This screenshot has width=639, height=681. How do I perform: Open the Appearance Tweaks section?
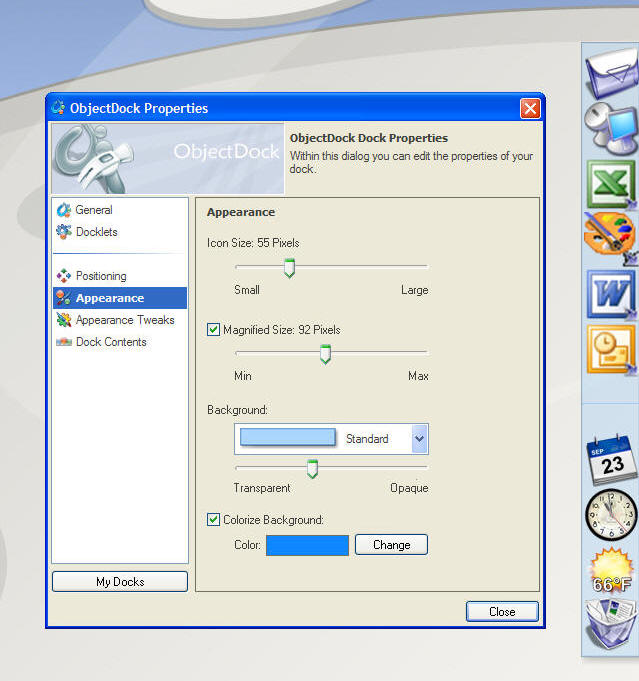pyautogui.click(x=120, y=320)
